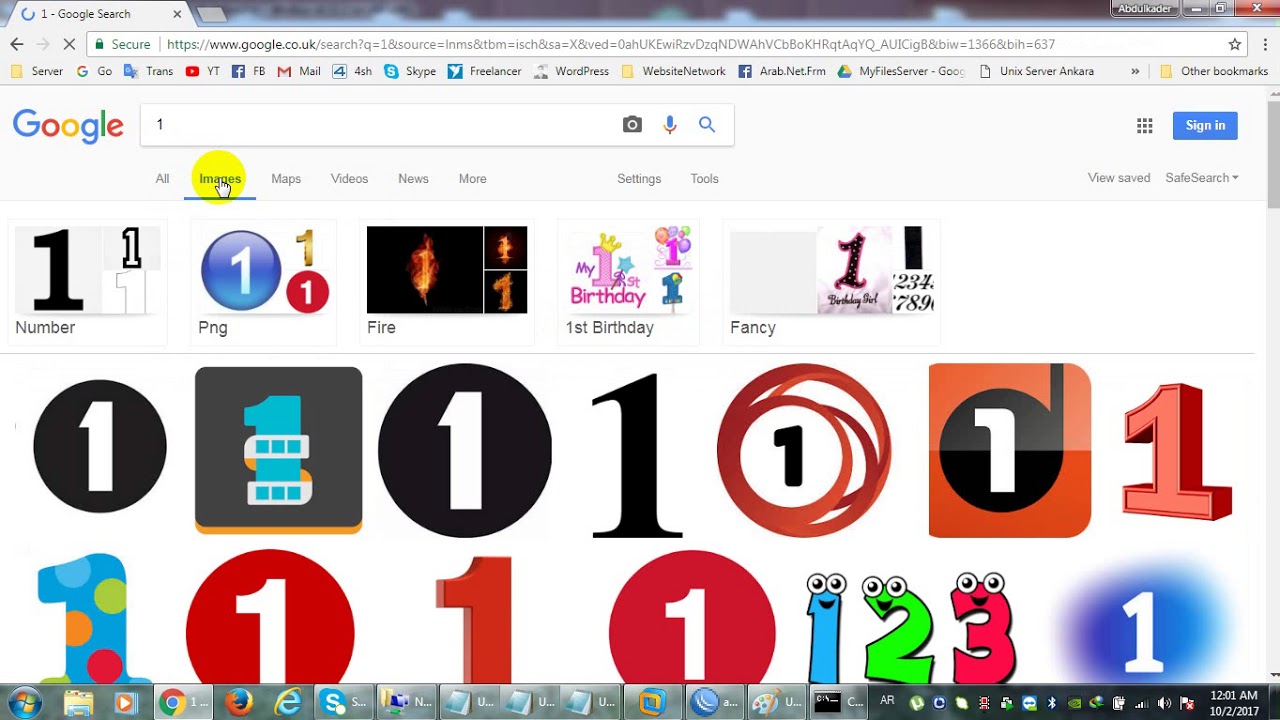
Task: Stop loading the page
Action: coord(69,44)
